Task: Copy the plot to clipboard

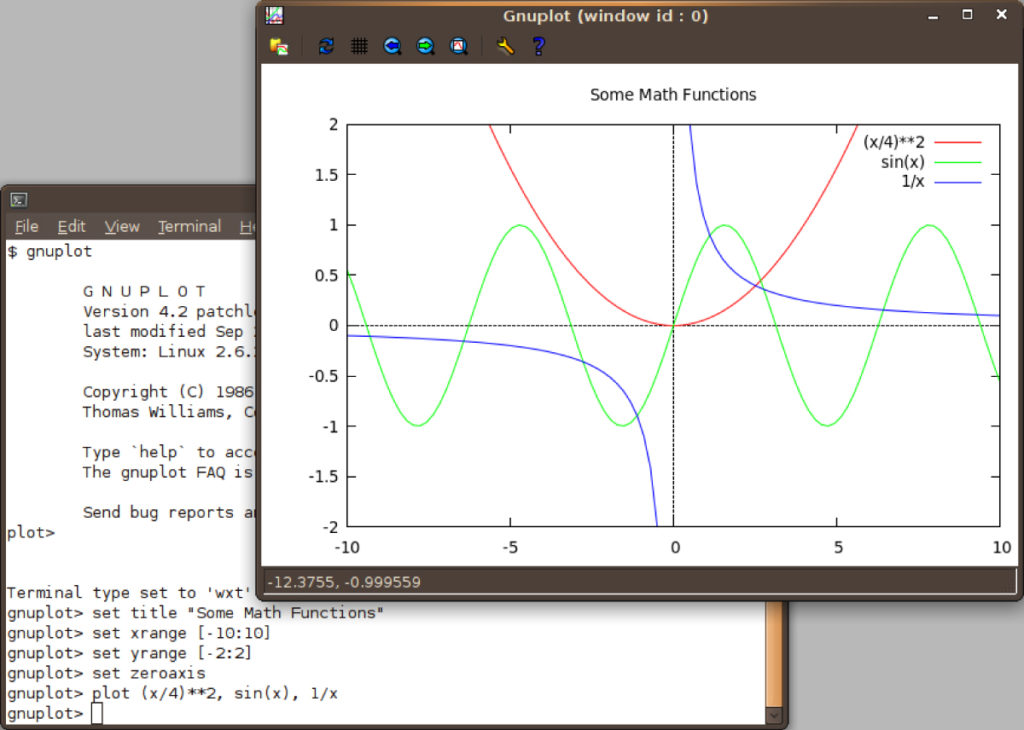Action: tap(280, 45)
